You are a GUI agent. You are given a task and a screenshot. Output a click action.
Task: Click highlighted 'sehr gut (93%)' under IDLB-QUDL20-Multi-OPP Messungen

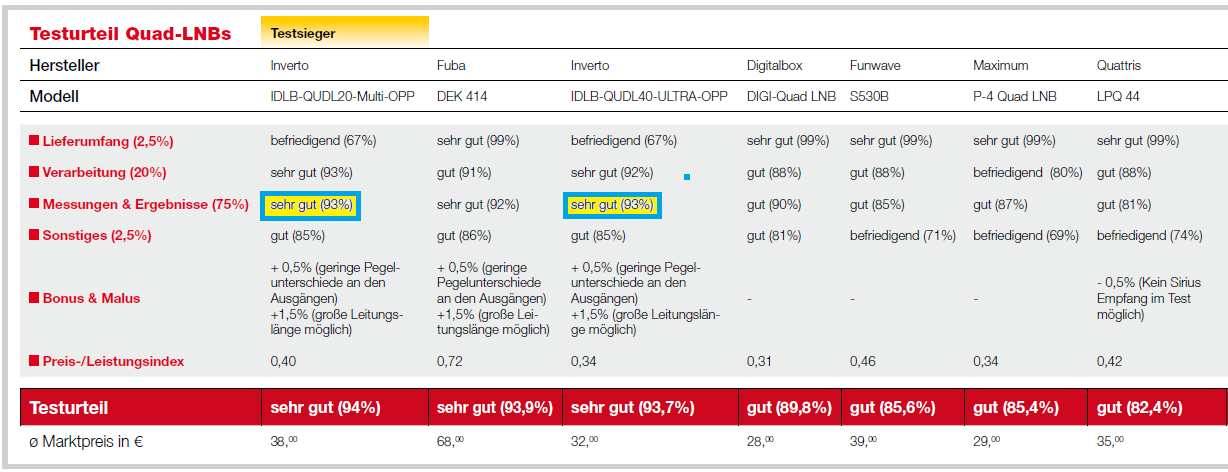311,205
